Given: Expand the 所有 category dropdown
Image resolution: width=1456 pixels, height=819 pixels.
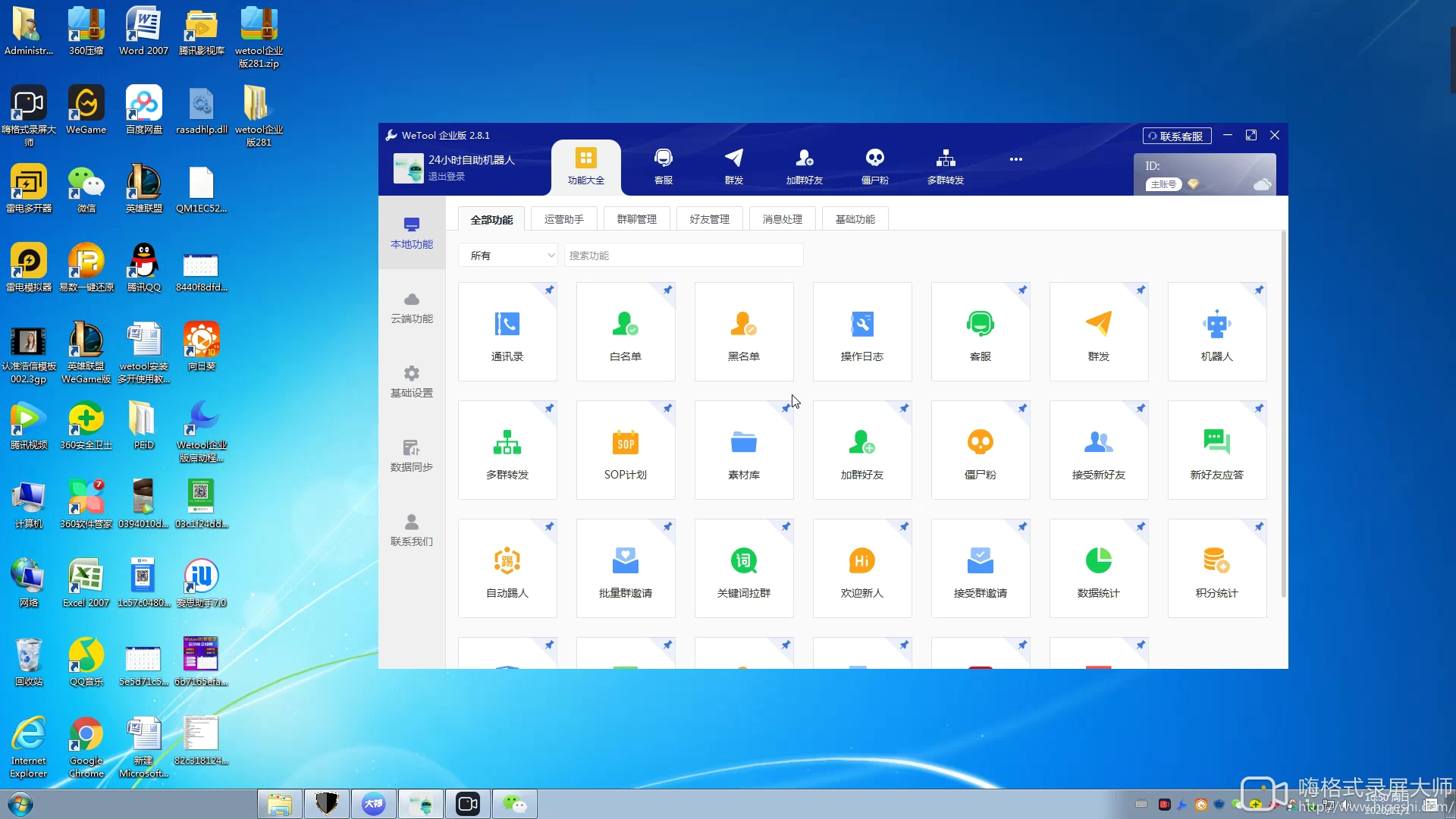Looking at the screenshot, I should click(x=508, y=256).
